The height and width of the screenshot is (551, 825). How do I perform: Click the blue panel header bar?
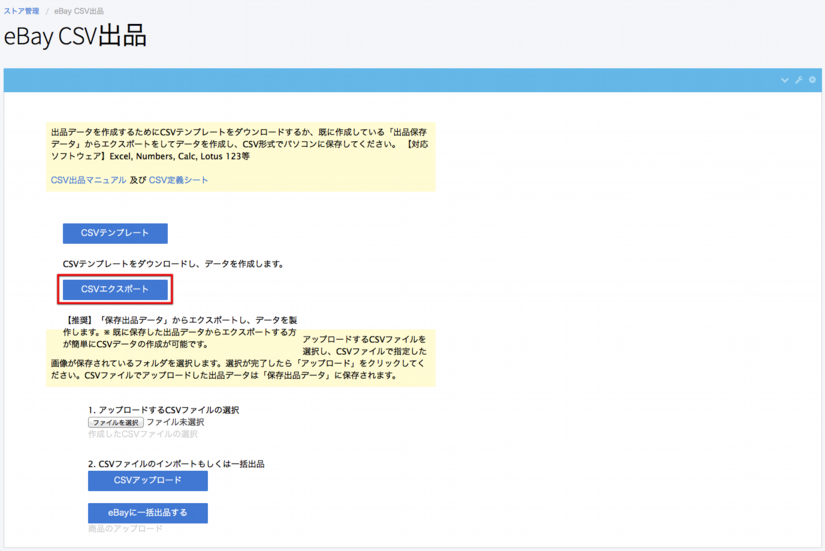click(400, 80)
